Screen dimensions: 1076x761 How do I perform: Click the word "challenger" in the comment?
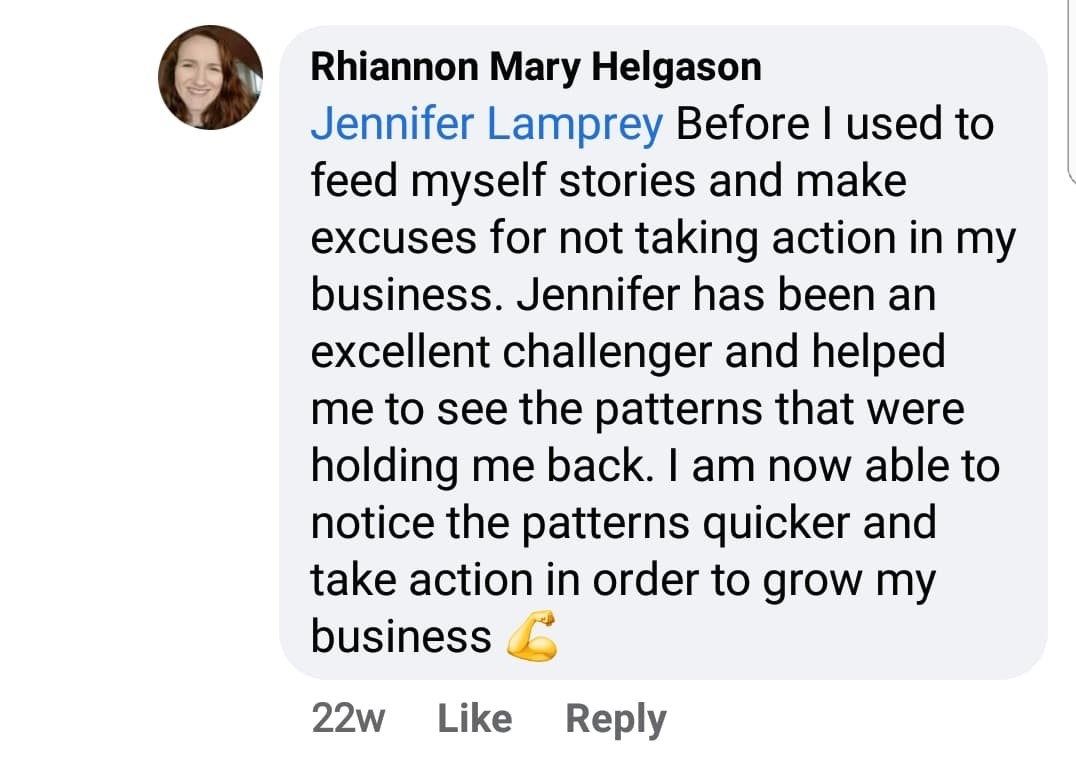[x=607, y=353]
